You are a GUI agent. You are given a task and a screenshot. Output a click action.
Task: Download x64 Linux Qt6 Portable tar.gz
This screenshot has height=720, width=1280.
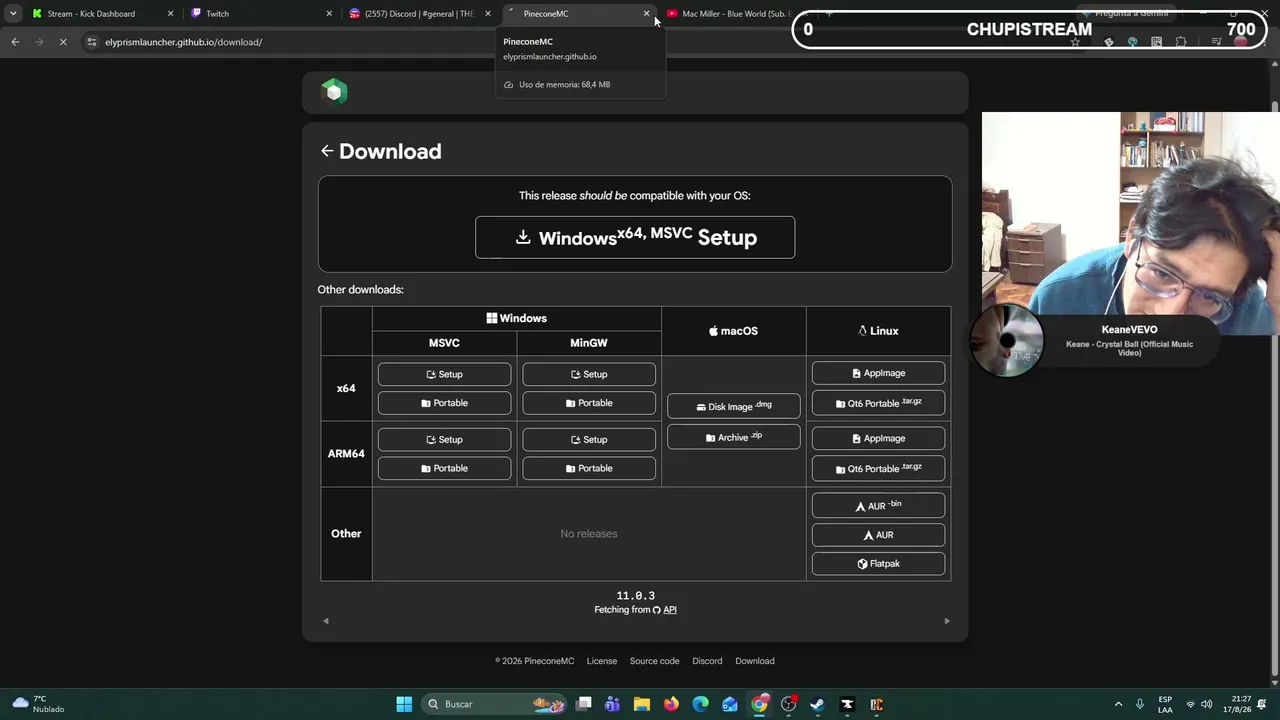[878, 403]
